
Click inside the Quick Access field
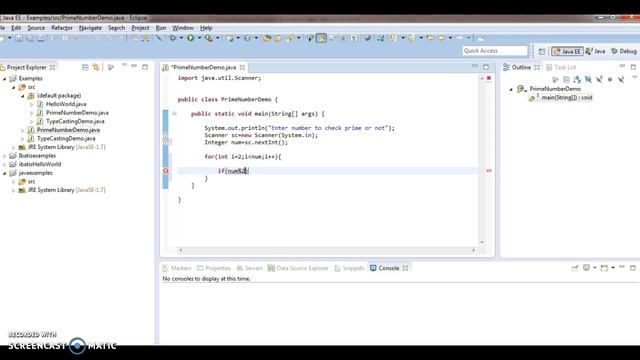coord(495,51)
